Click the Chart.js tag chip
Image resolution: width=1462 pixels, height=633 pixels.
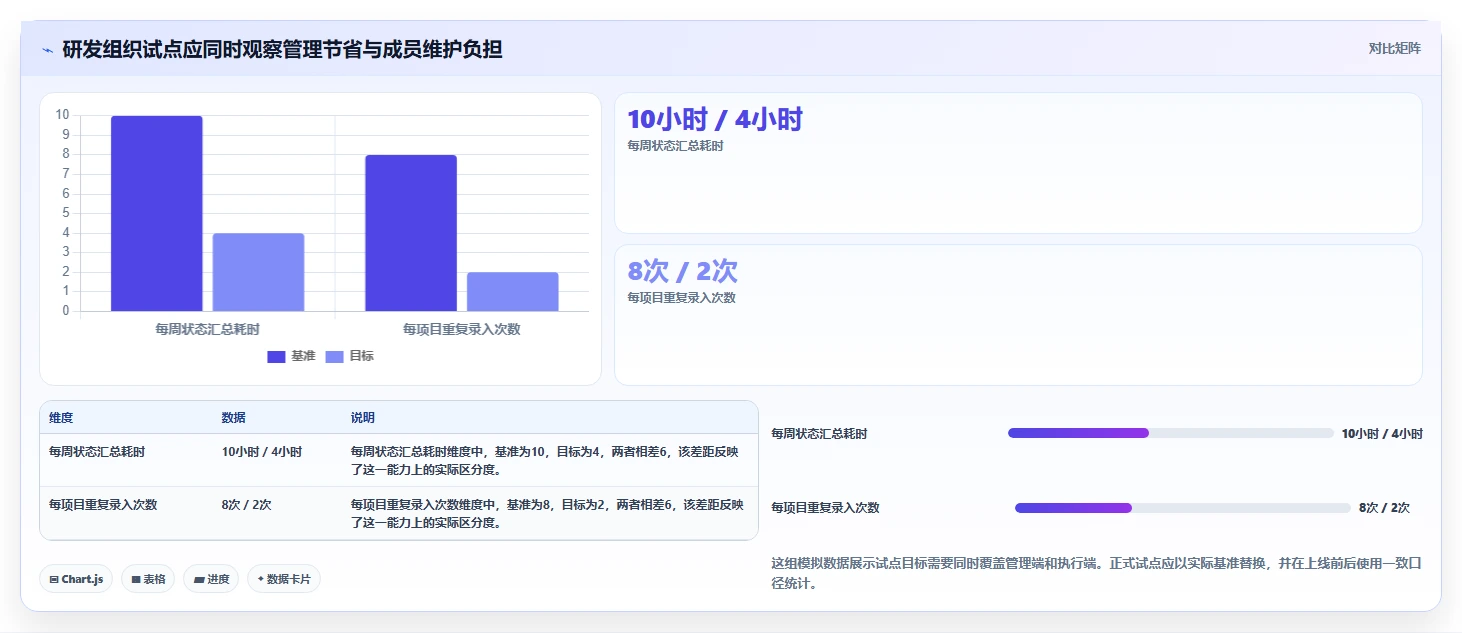76,579
